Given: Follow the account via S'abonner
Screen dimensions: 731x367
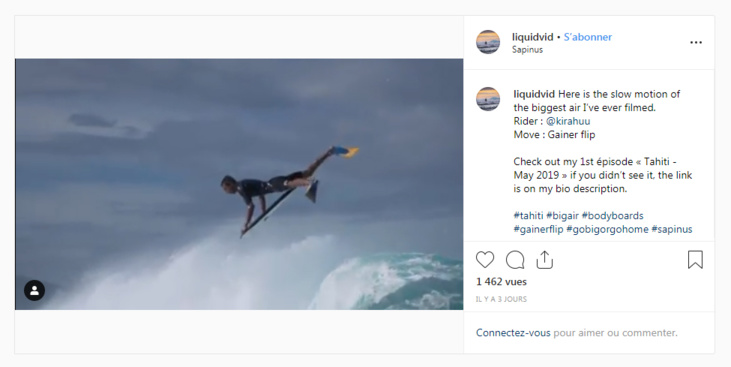Looking at the screenshot, I should [x=587, y=37].
